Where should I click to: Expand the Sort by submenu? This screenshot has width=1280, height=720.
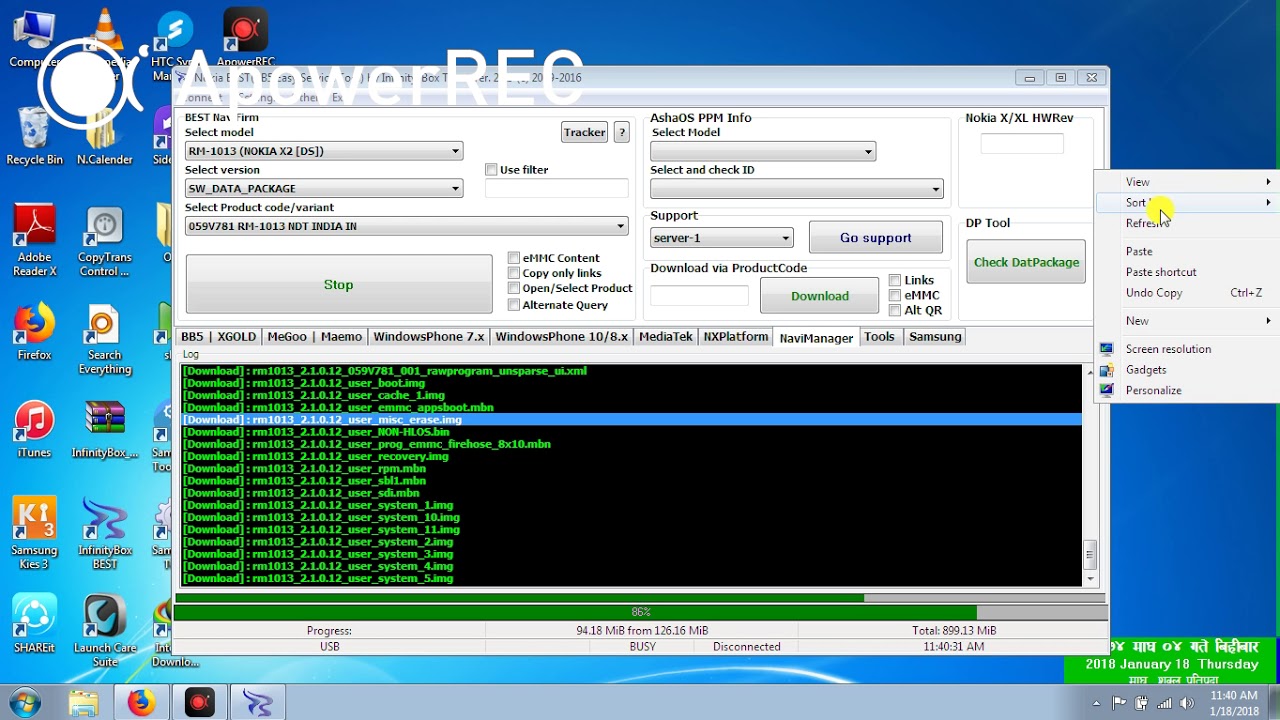click(x=1187, y=202)
